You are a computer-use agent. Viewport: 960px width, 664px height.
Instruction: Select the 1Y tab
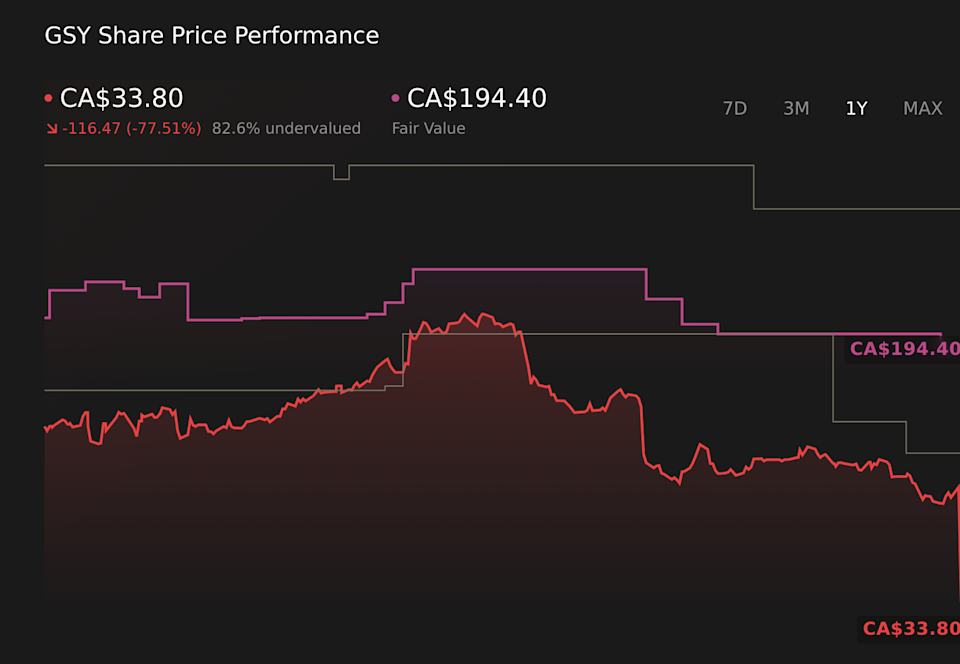(x=856, y=108)
